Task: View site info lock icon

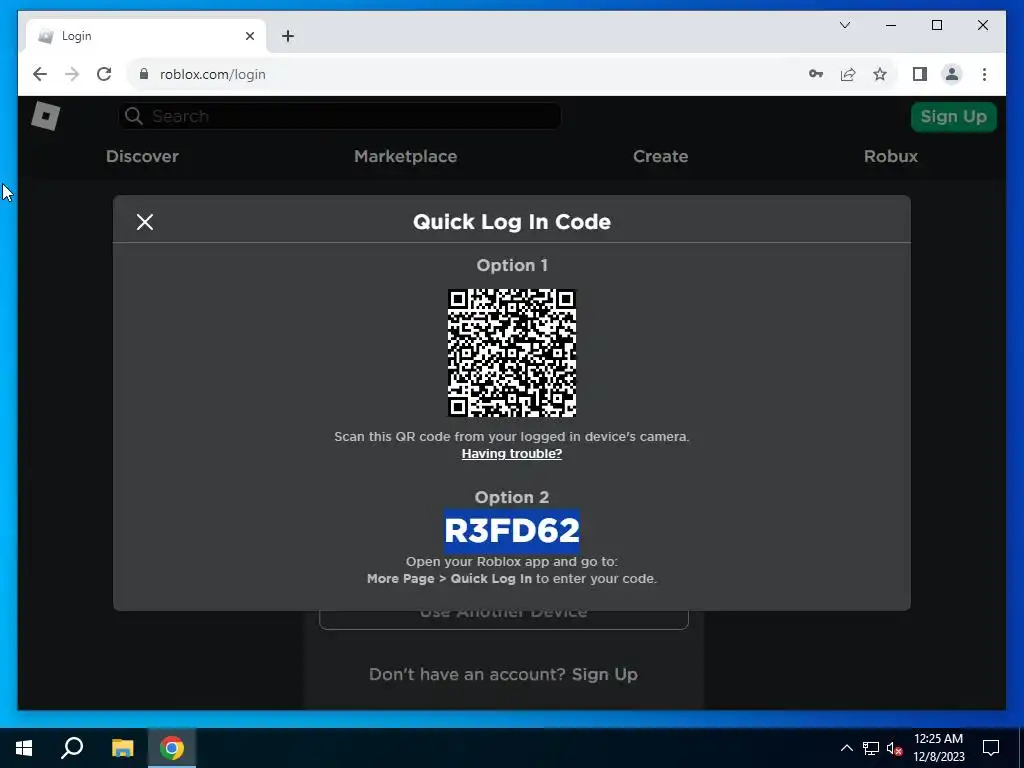Action: [144, 74]
